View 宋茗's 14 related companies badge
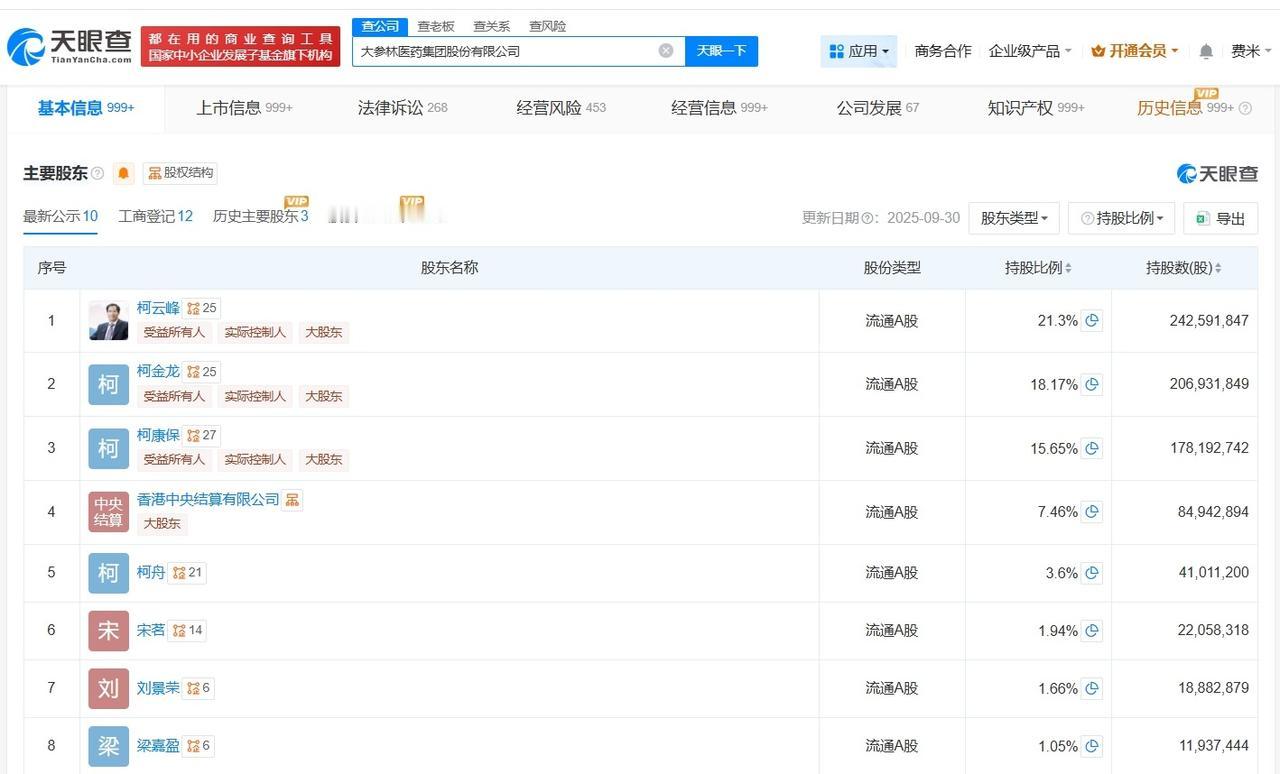The width and height of the screenshot is (1280, 774). pyautogui.click(x=188, y=630)
